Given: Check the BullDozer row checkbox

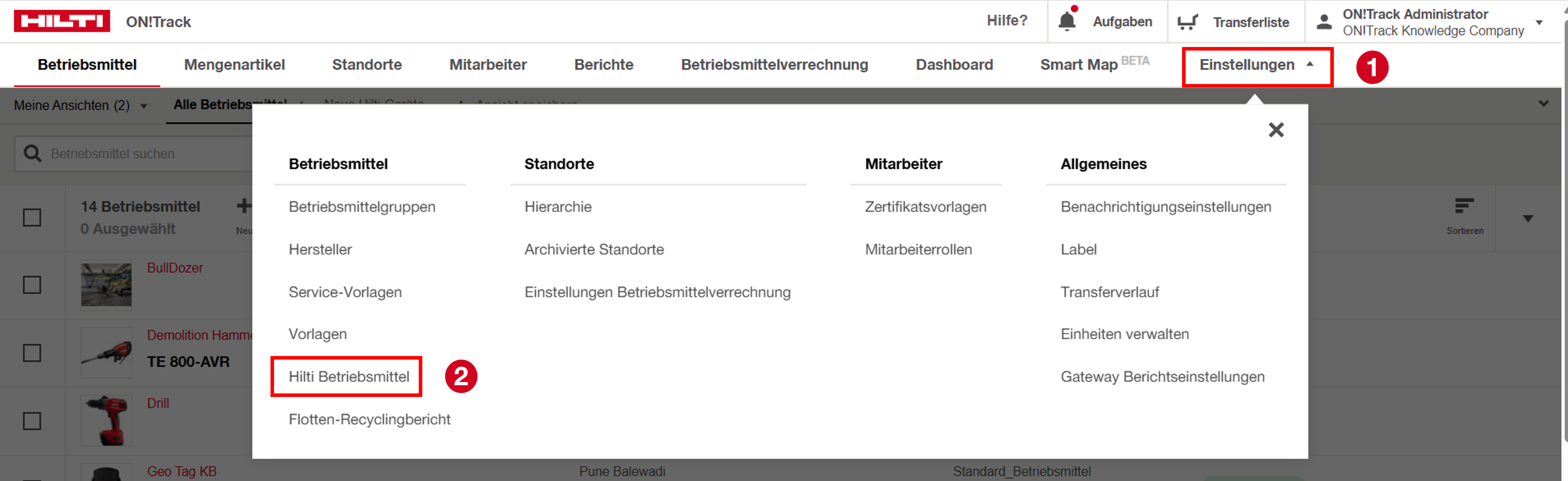Looking at the screenshot, I should click(32, 284).
